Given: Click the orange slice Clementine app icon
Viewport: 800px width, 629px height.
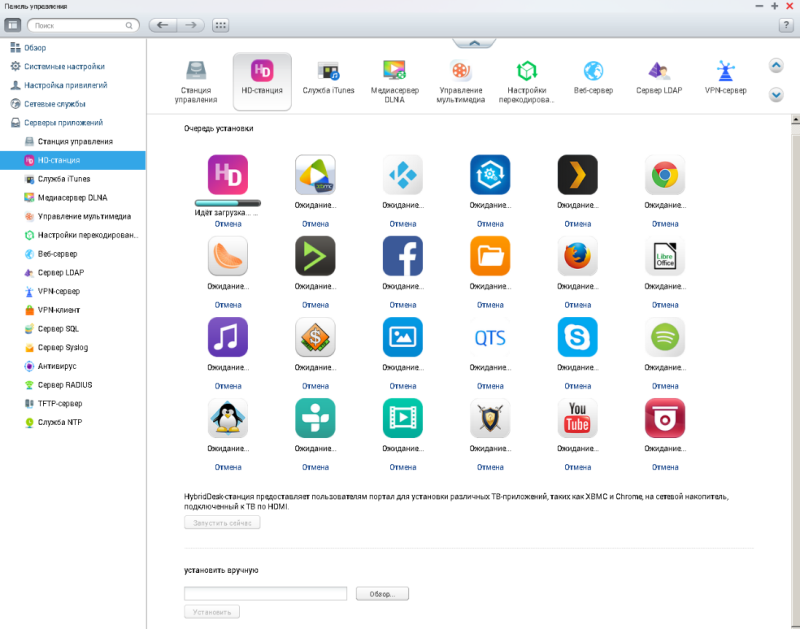Looking at the screenshot, I should tap(228, 256).
